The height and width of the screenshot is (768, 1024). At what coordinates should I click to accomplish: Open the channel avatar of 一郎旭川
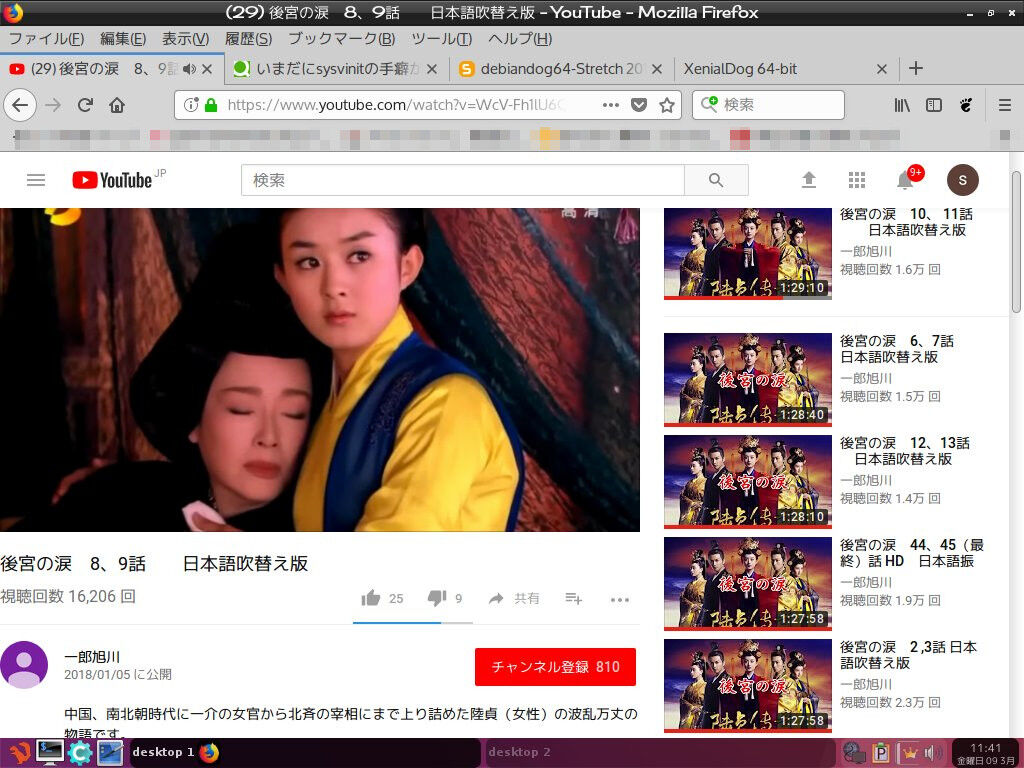tap(24, 665)
